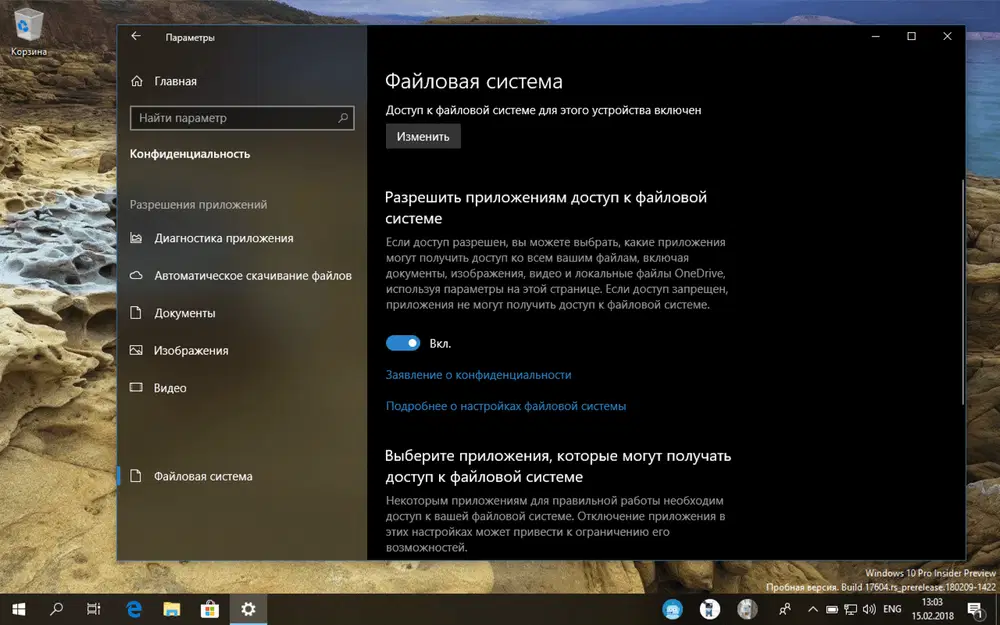Viewport: 1000px width, 625px height.
Task: Launch Microsoft Edge from taskbar
Action: click(x=133, y=610)
